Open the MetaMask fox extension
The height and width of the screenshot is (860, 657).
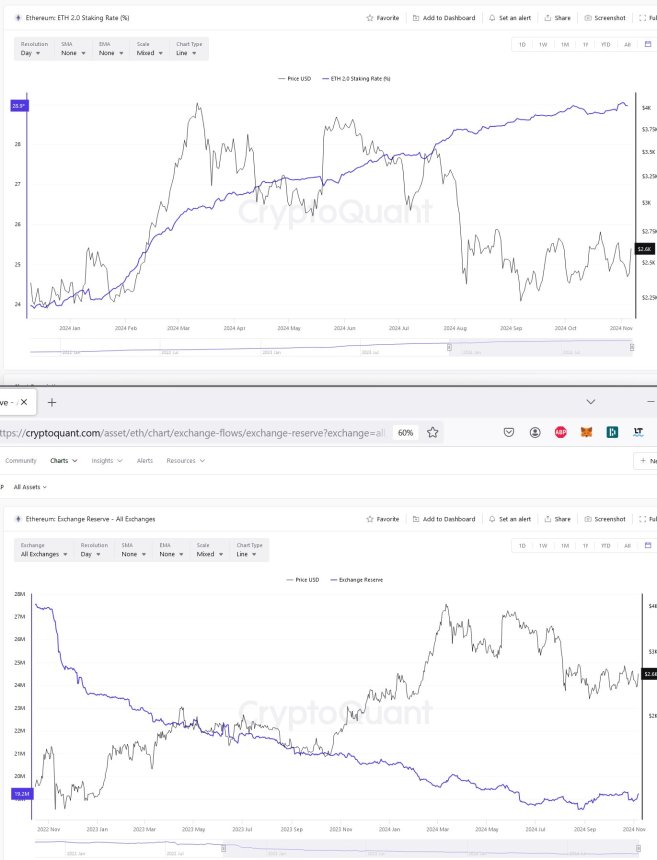[586, 433]
